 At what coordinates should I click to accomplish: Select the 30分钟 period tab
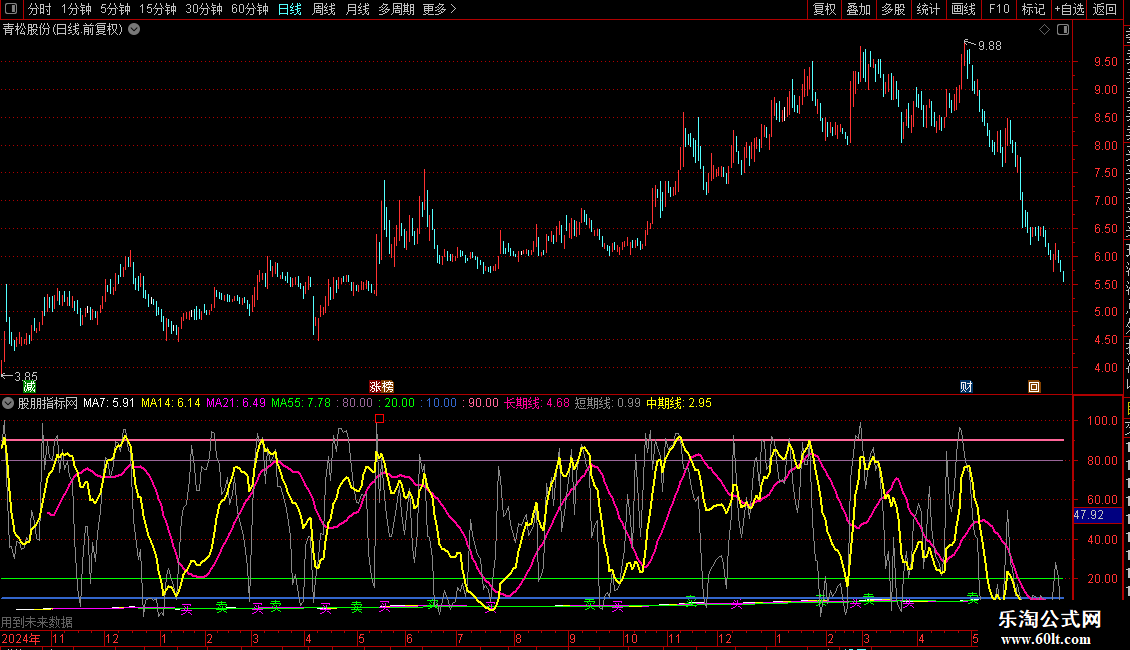(x=203, y=9)
